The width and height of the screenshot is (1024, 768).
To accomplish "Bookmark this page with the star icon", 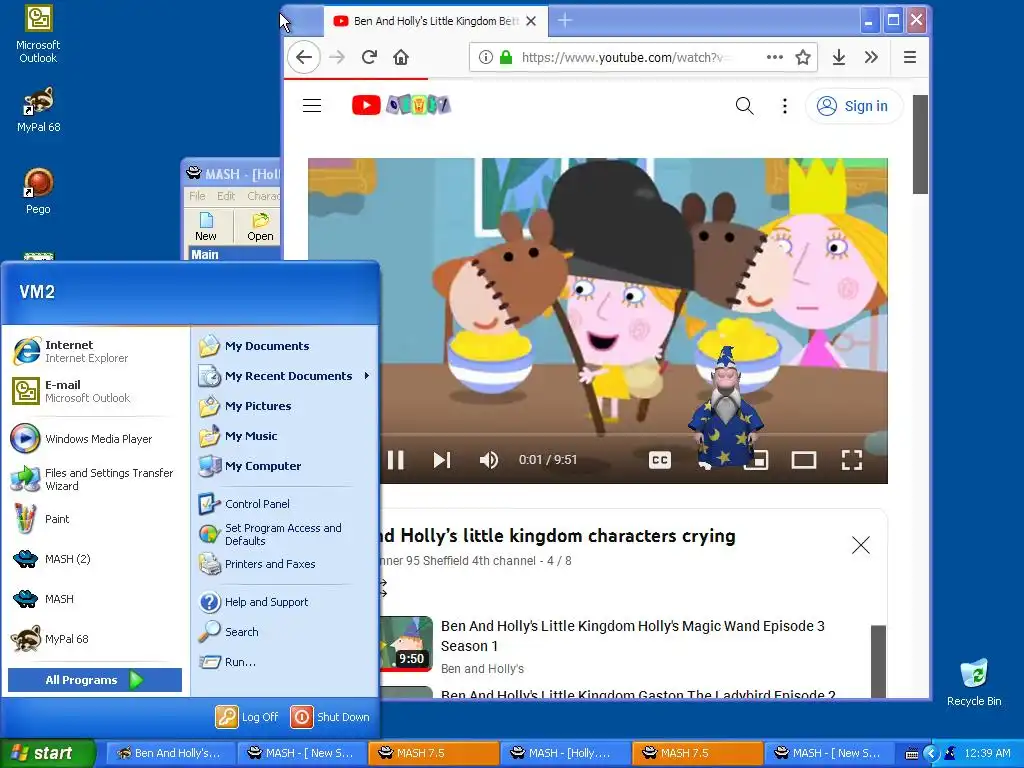I will click(803, 57).
